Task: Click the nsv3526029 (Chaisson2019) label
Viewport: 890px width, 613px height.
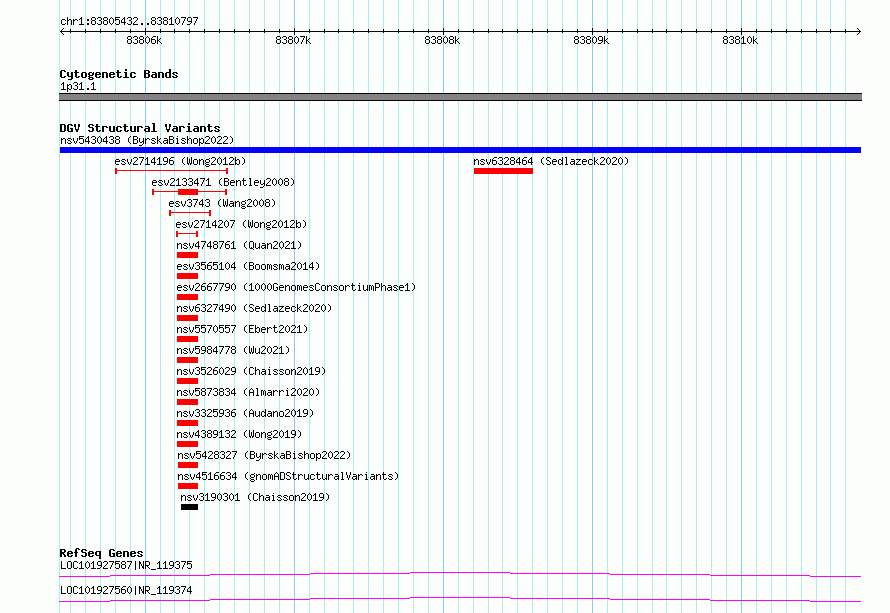Action: (x=251, y=371)
